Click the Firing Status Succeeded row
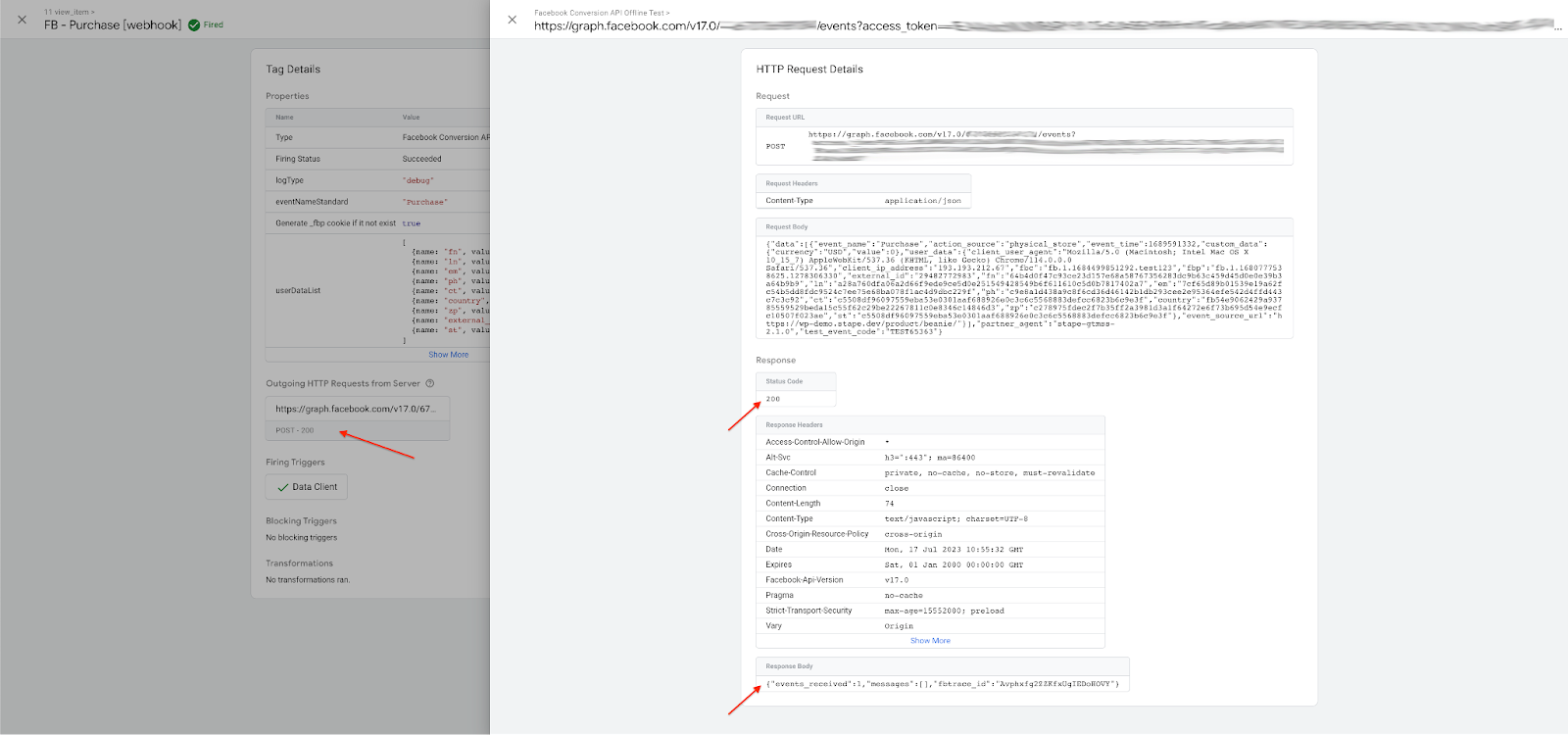 coord(377,159)
